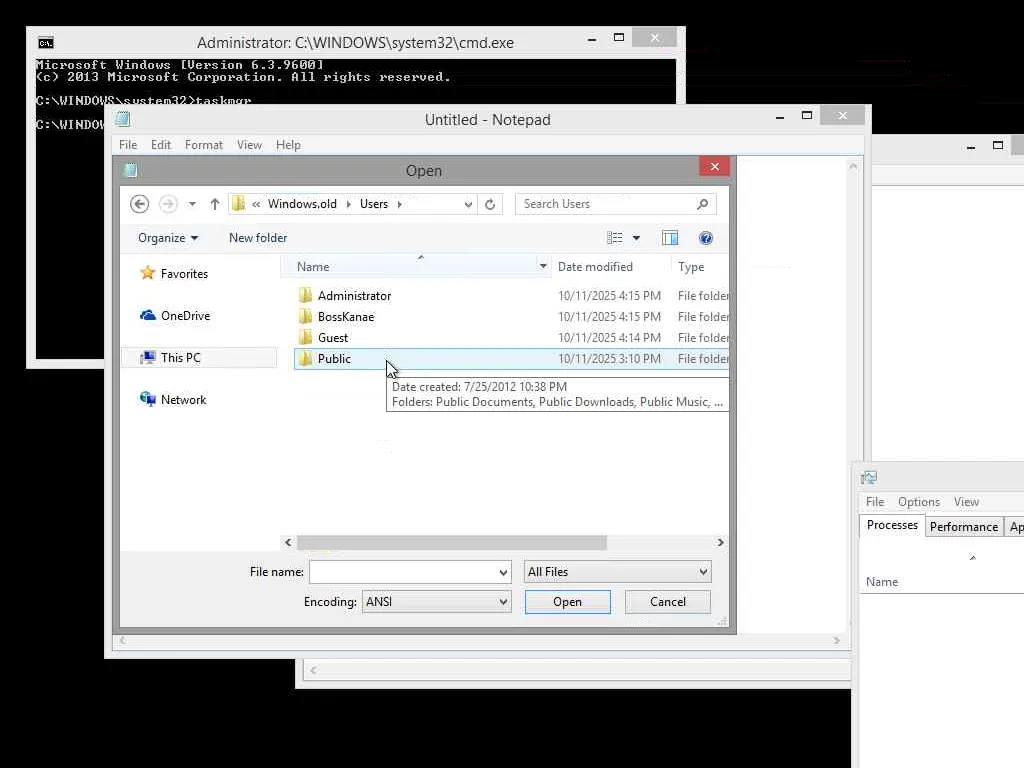Select the BossKanae folder
Screen dimensions: 1024x768
pyautogui.click(x=346, y=317)
